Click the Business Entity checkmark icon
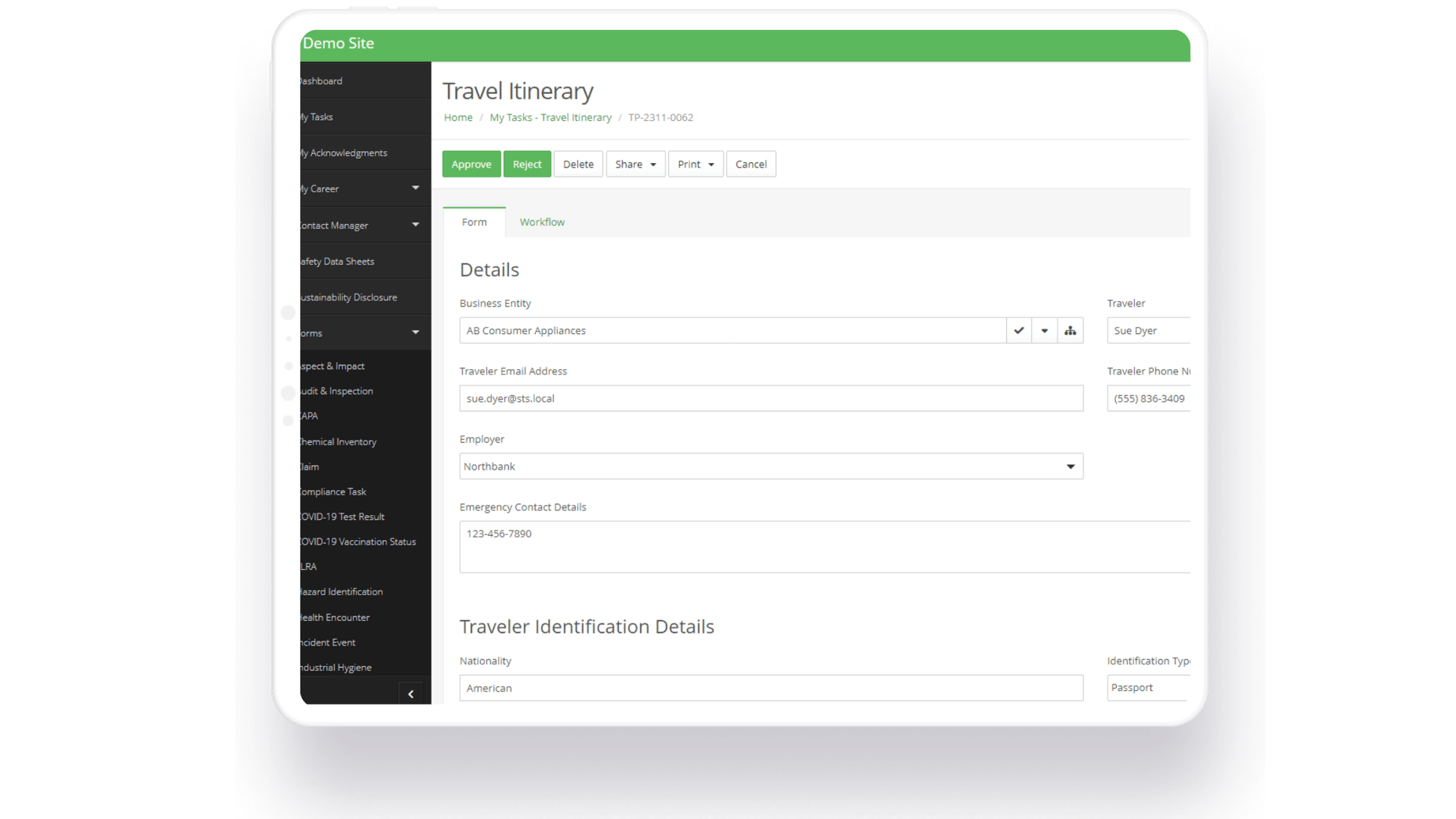The height and width of the screenshot is (819, 1456). [x=1018, y=331]
